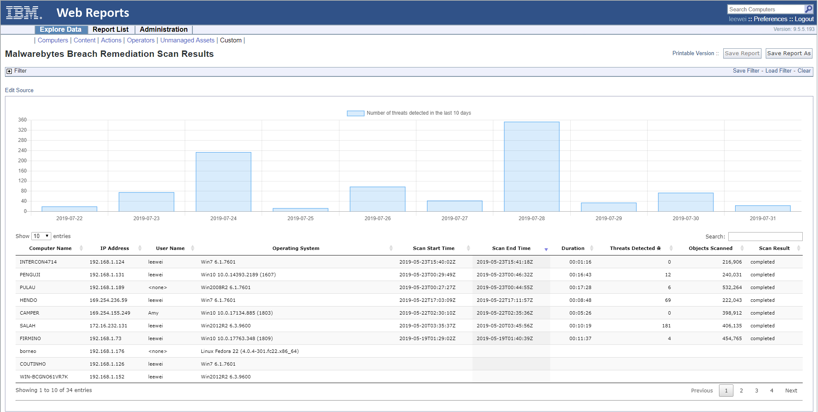This screenshot has height=412, width=818.
Task: Open the Unmanaged Assets submenu link
Action: click(187, 40)
